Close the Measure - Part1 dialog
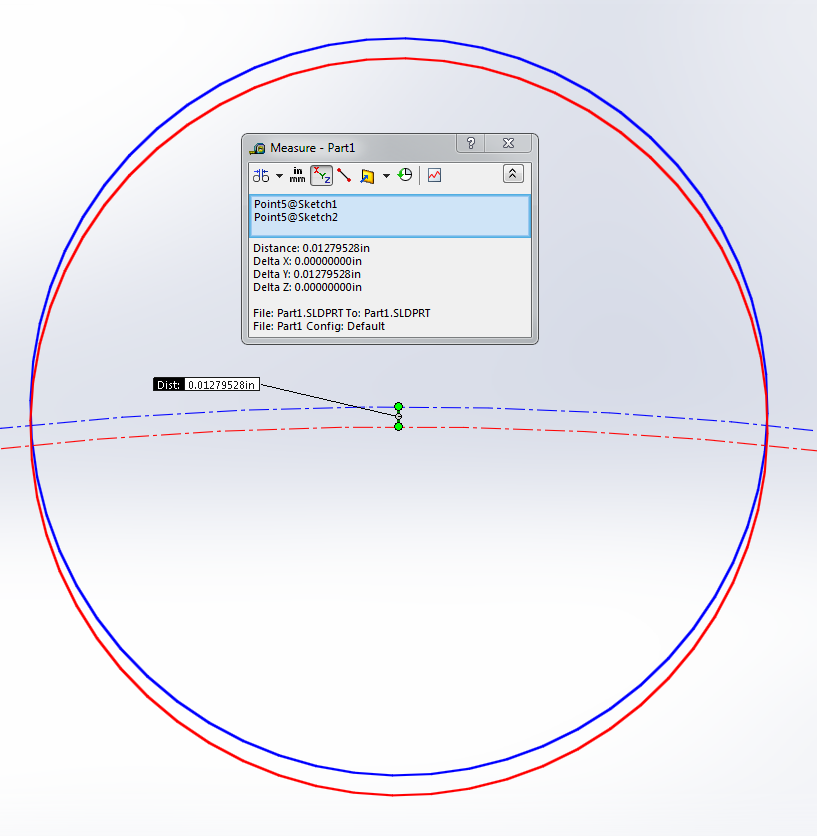Viewport: 817px width, 836px height. (x=508, y=144)
